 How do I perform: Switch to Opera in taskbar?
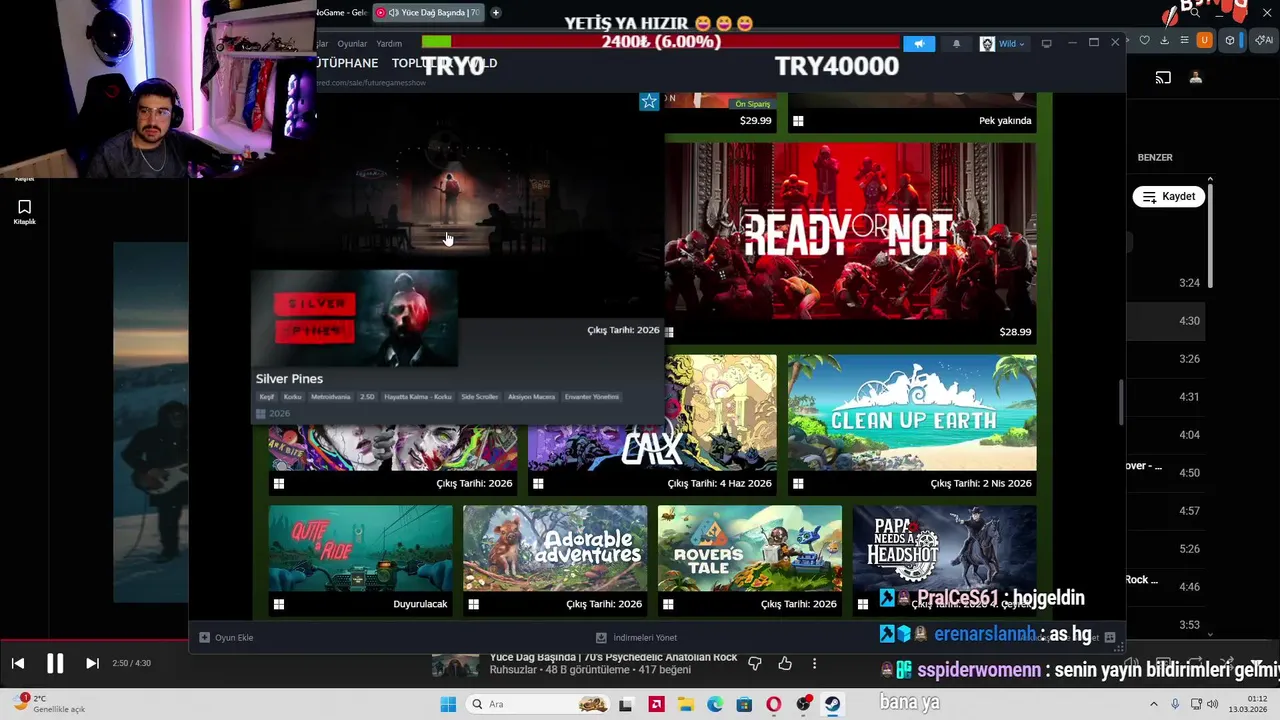click(x=773, y=704)
